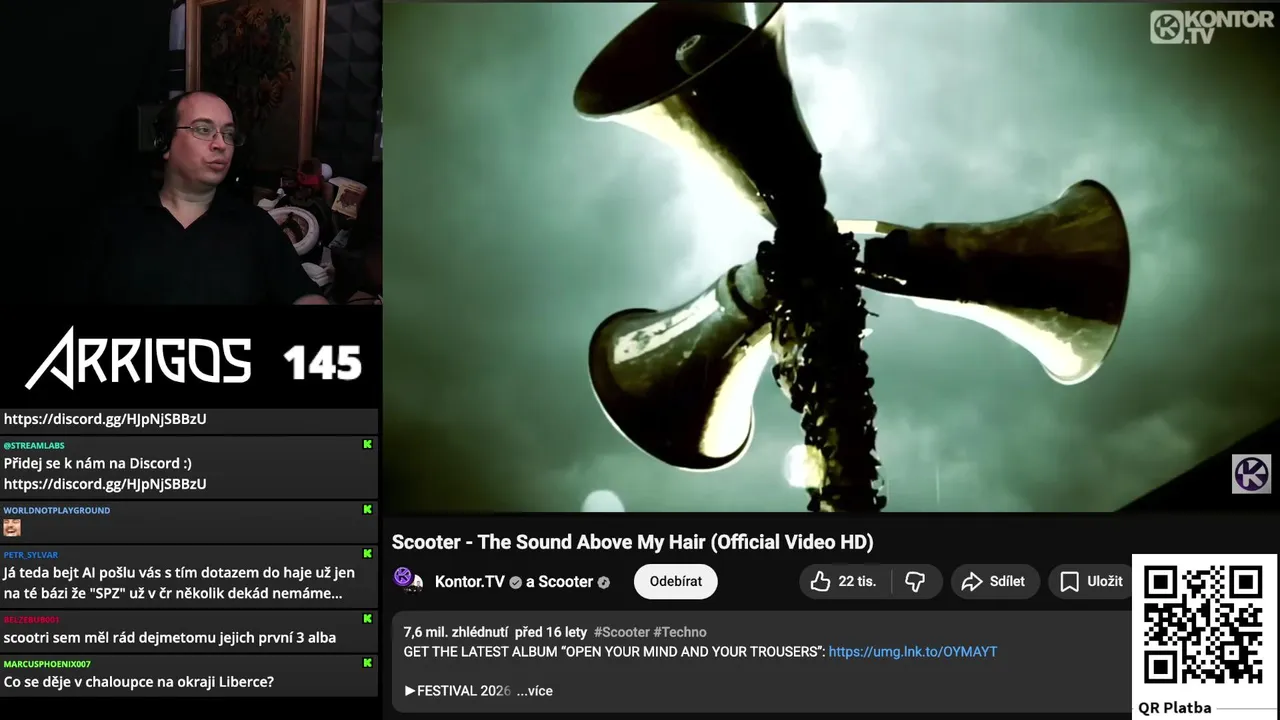The image size is (1280, 720).
Task: Click the green badge on PETR_SYLVAR message
Action: point(367,554)
